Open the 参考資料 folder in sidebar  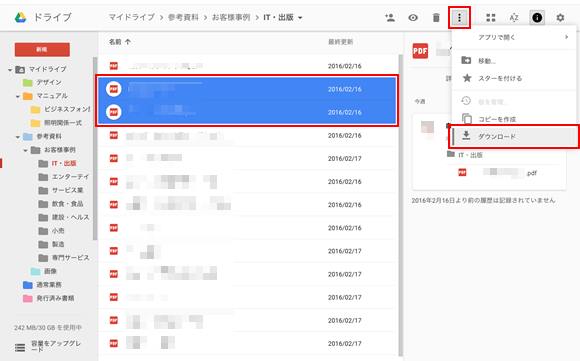tap(49, 136)
